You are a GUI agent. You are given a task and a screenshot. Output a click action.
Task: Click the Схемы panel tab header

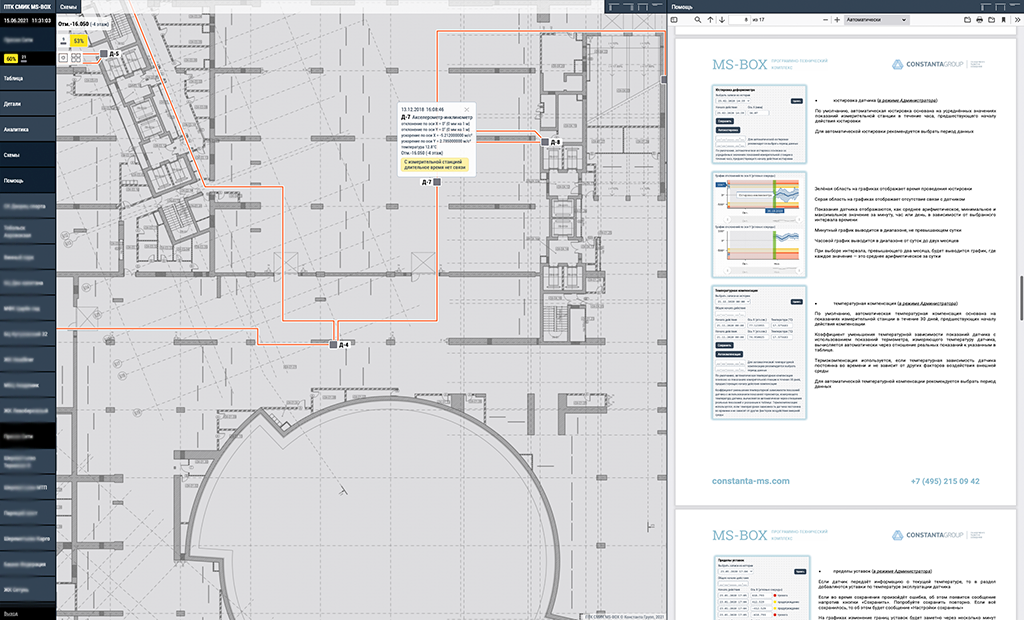click(x=68, y=7)
